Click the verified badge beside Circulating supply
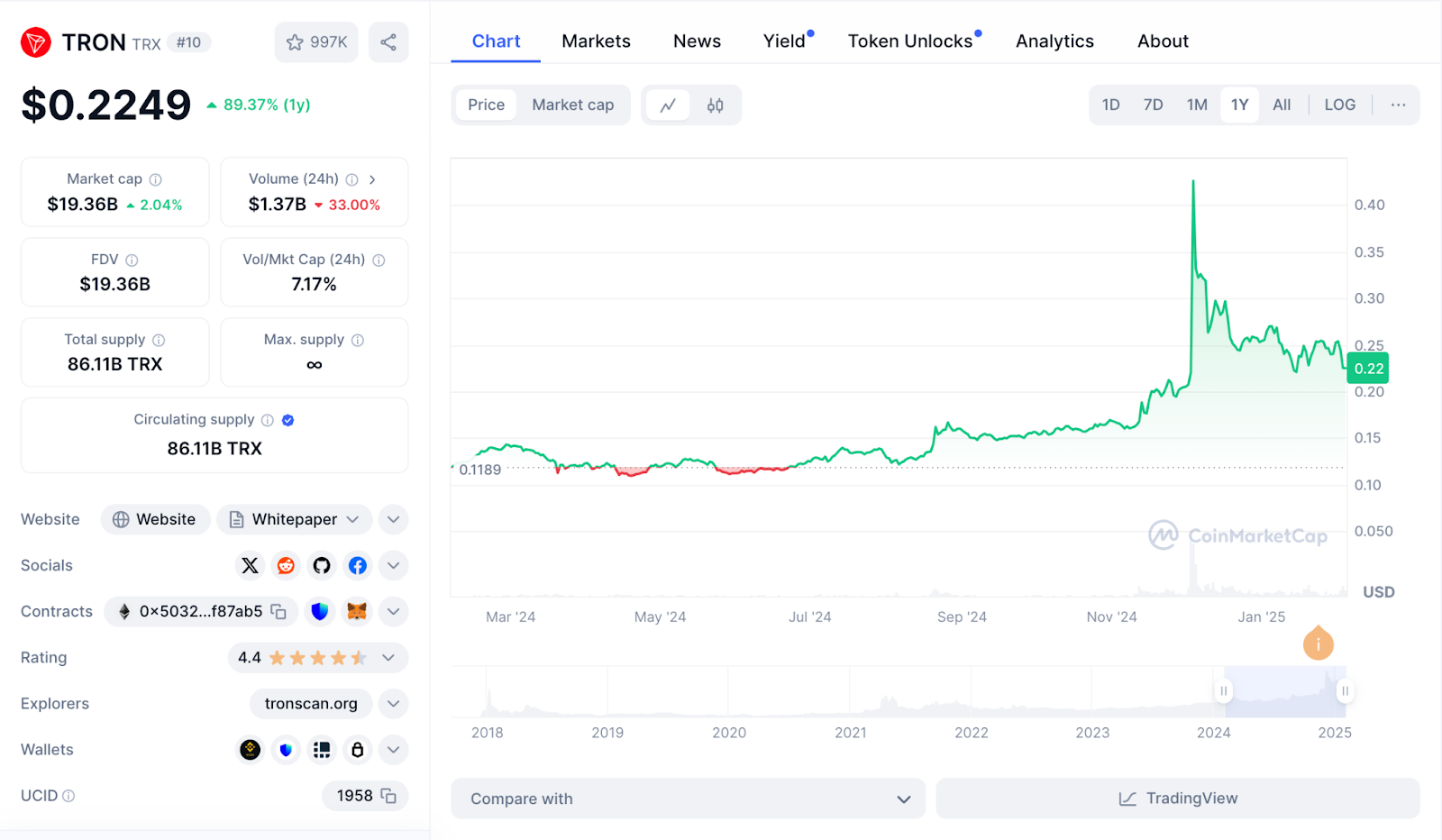The height and width of the screenshot is (840, 1442). (x=288, y=420)
